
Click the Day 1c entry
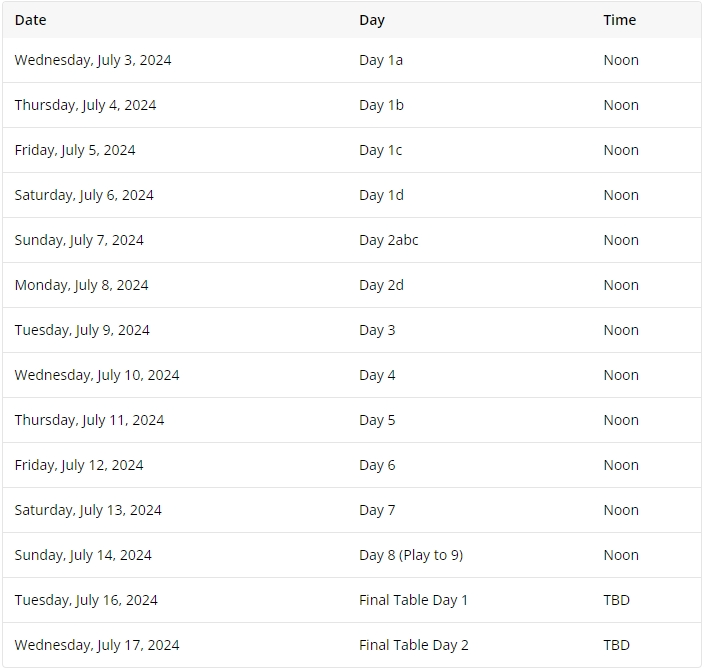tap(380, 150)
